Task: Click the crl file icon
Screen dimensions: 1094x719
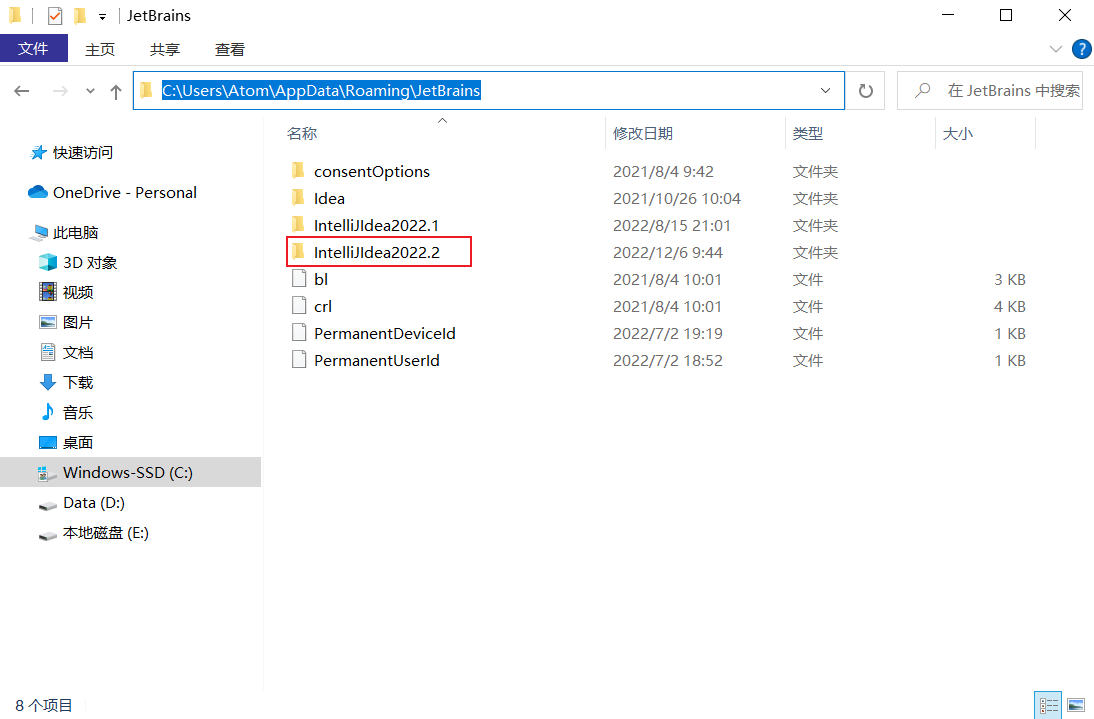Action: pos(299,305)
